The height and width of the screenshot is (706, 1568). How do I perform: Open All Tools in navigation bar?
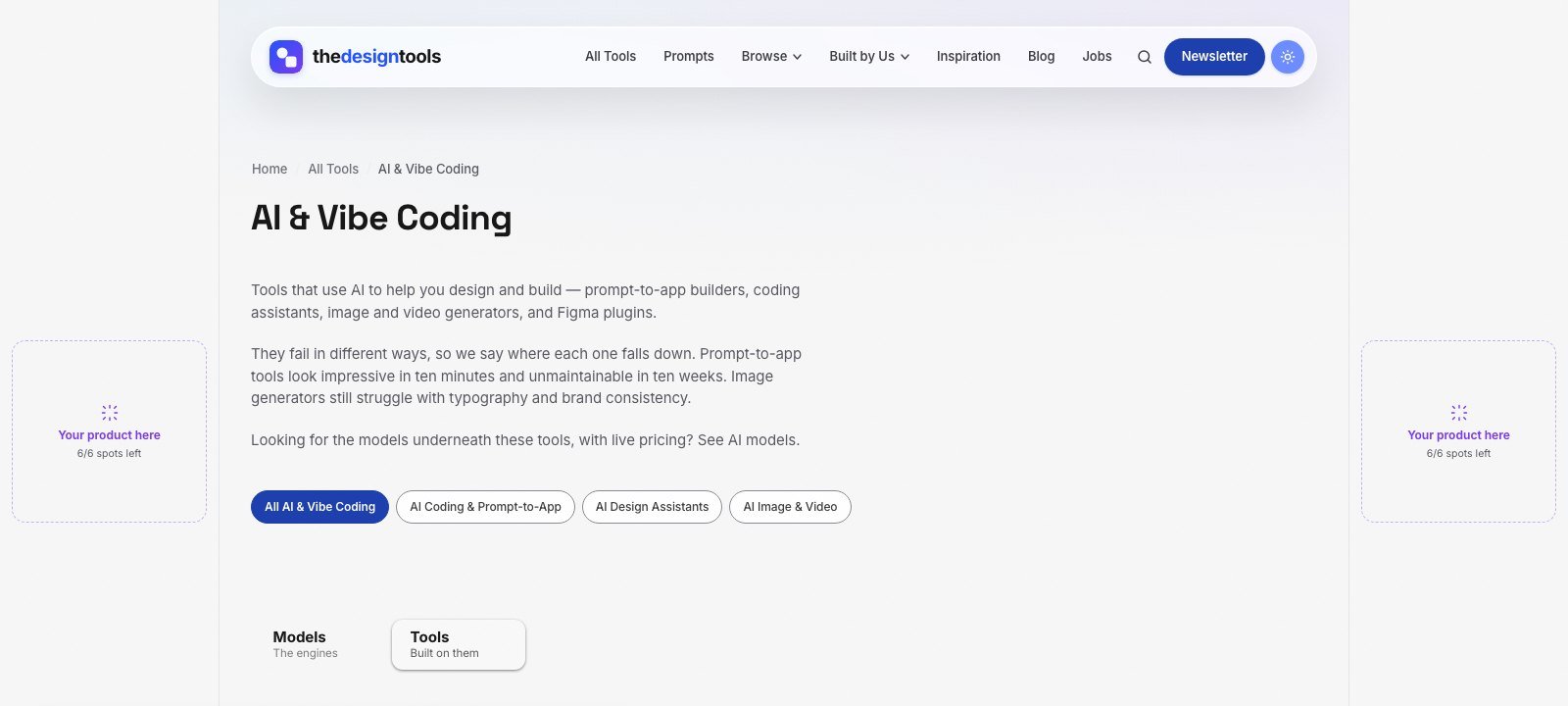(611, 57)
